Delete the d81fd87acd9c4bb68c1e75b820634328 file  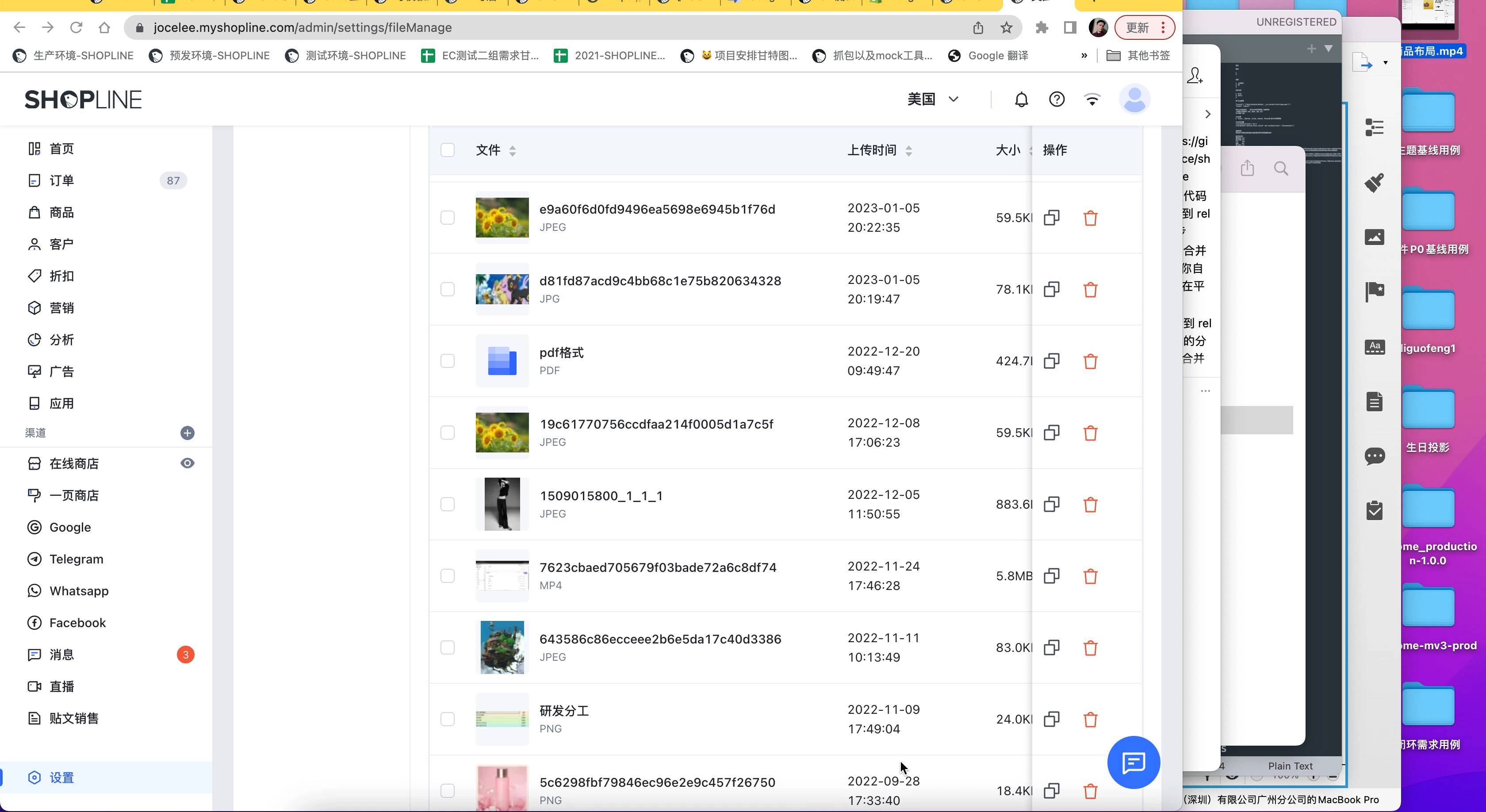1090,290
